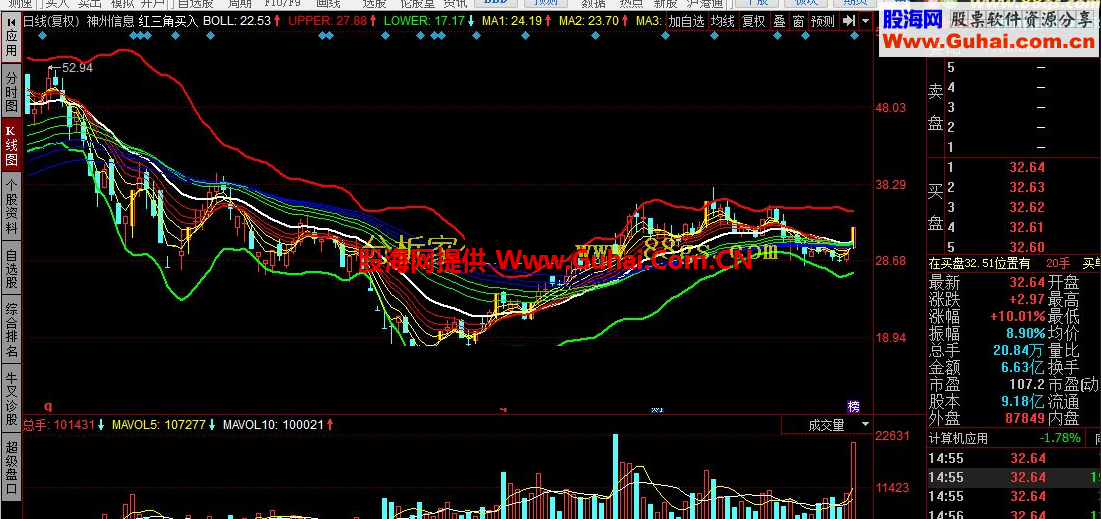Select the LOWER: 17.17 band value
Image resolution: width=1101 pixels, height=519 pixels.
point(424,21)
